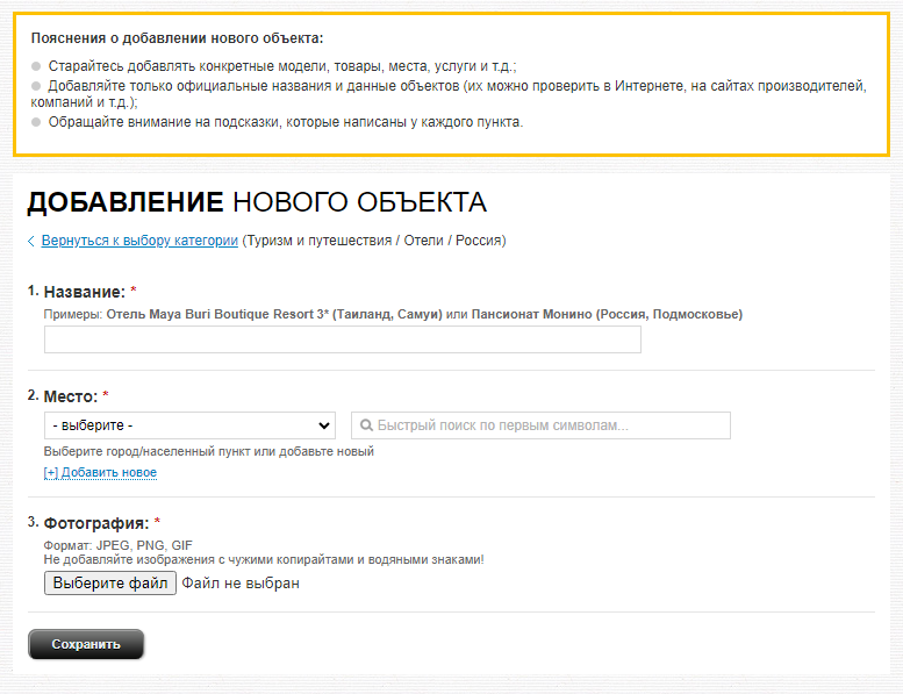Click the red asterisk next to Место
904x694 pixels.
point(105,397)
